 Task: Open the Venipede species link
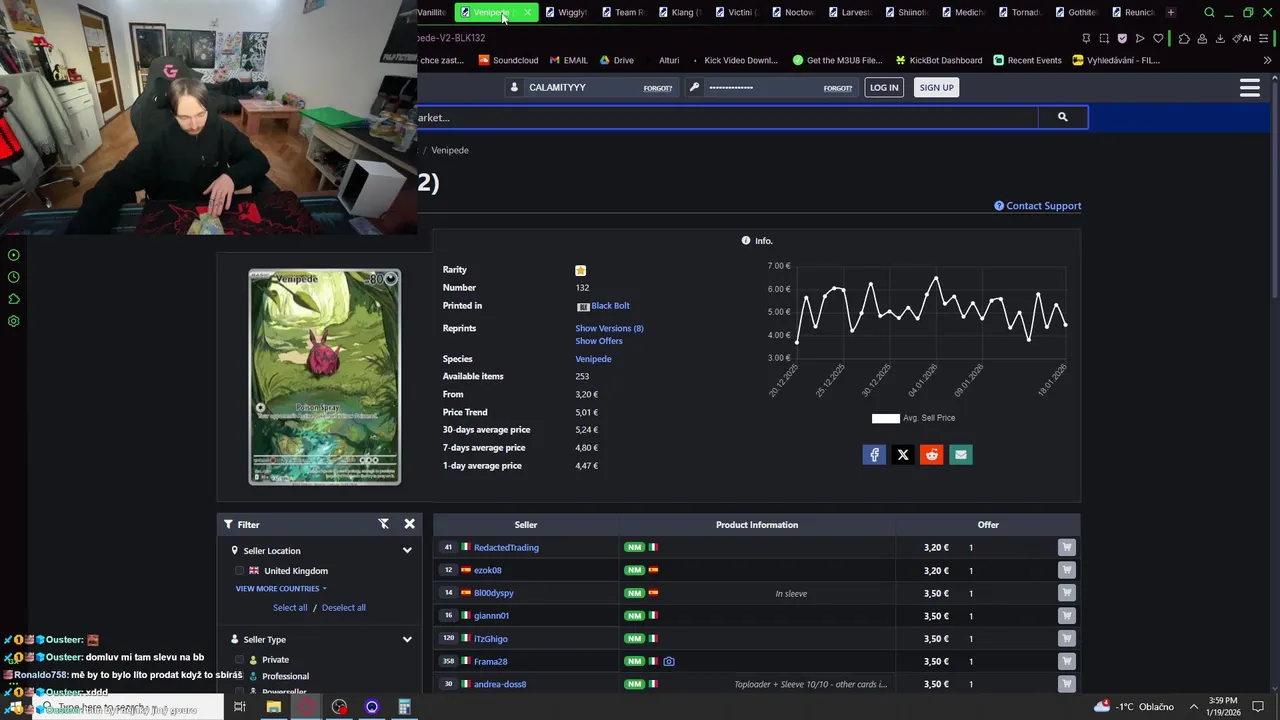(x=593, y=359)
